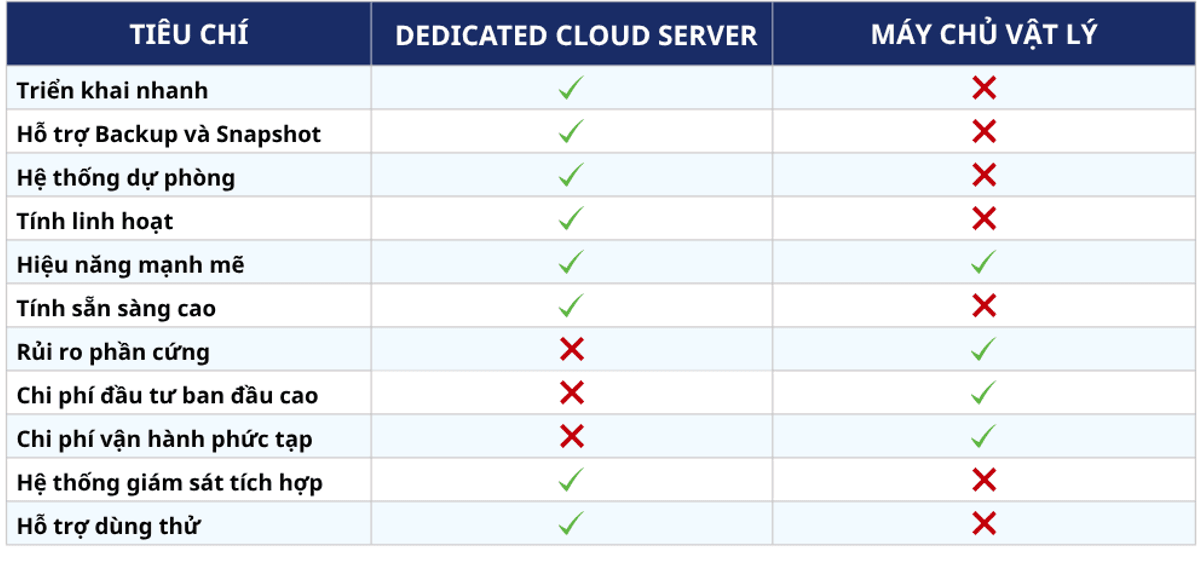Click the Máy chủ vật lý red X for Hỗ trợ dùng thử

(x=984, y=524)
